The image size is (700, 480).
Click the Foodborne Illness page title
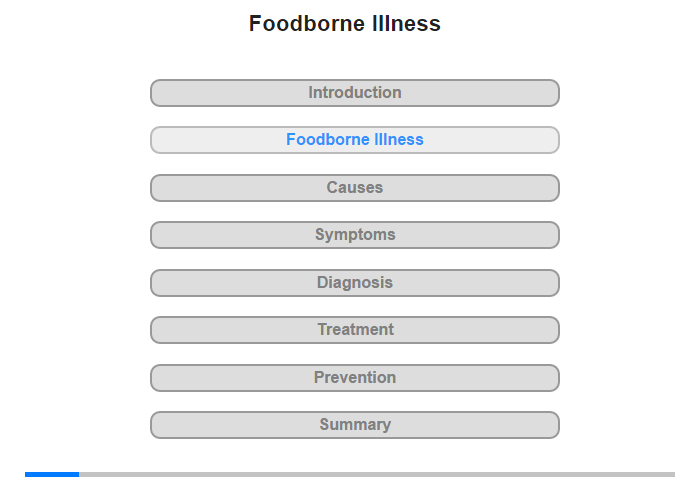[x=345, y=23]
